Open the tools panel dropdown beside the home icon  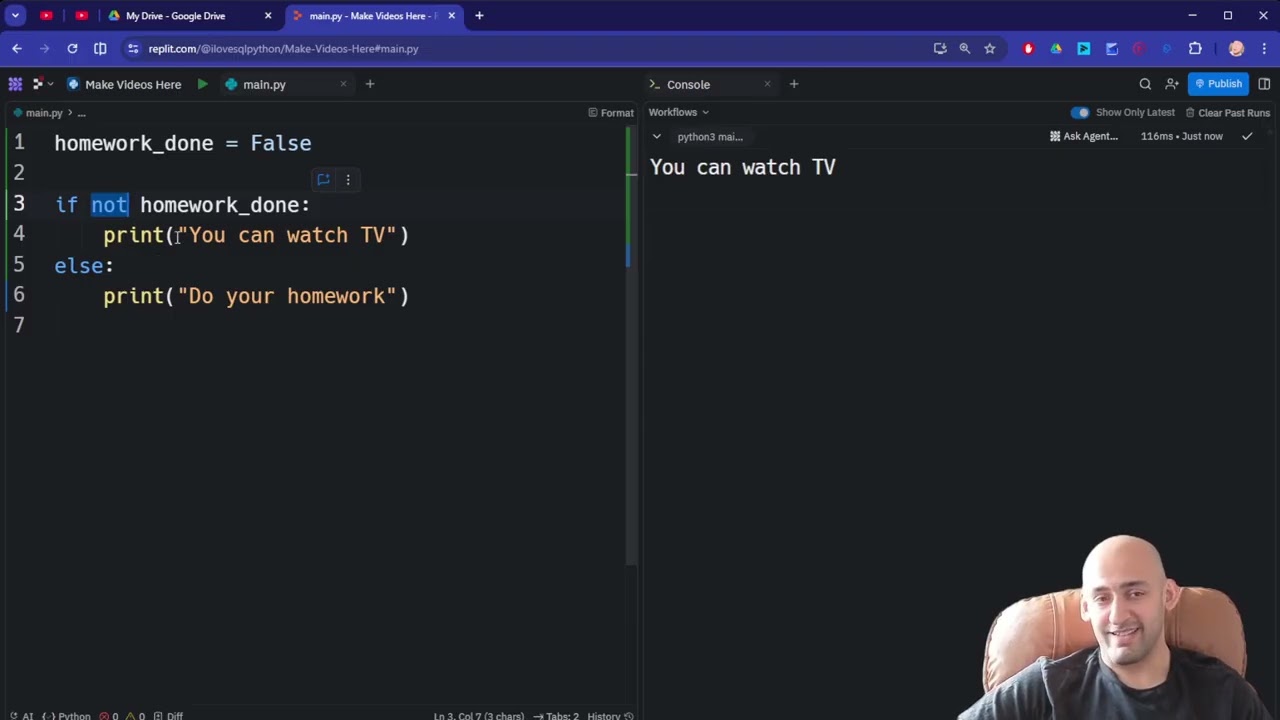(41, 84)
